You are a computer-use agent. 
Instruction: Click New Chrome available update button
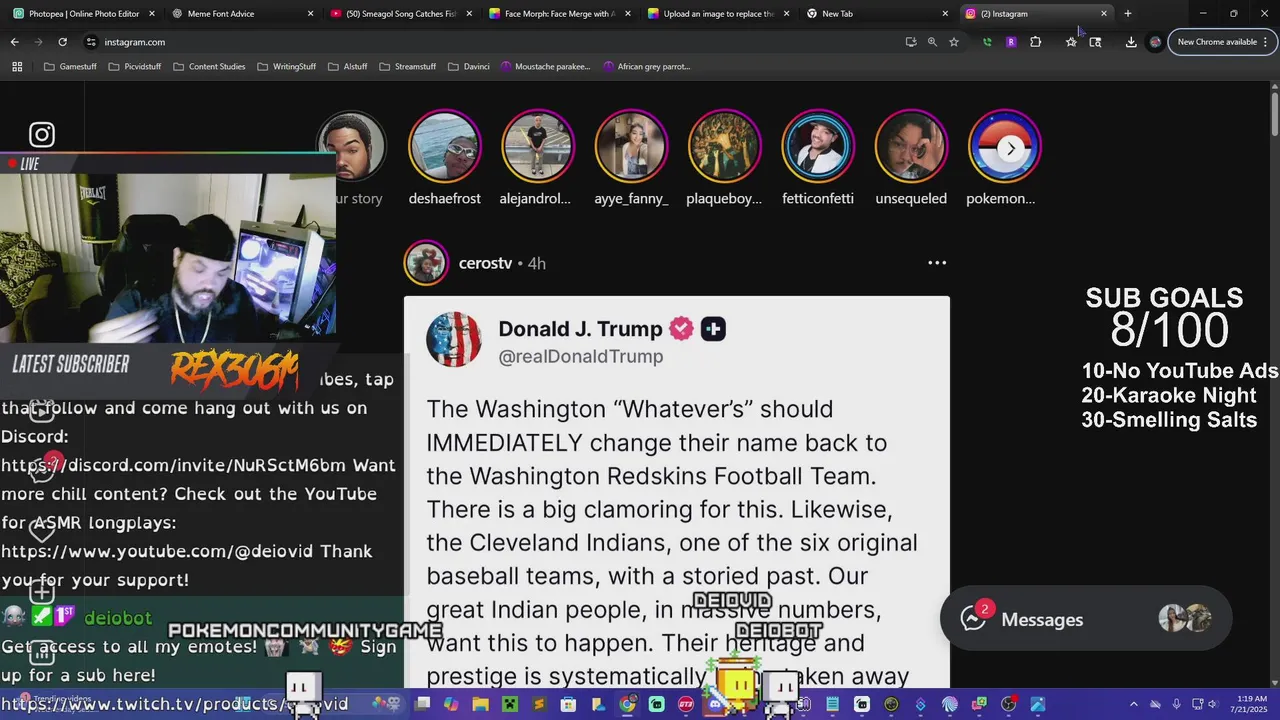(1223, 42)
